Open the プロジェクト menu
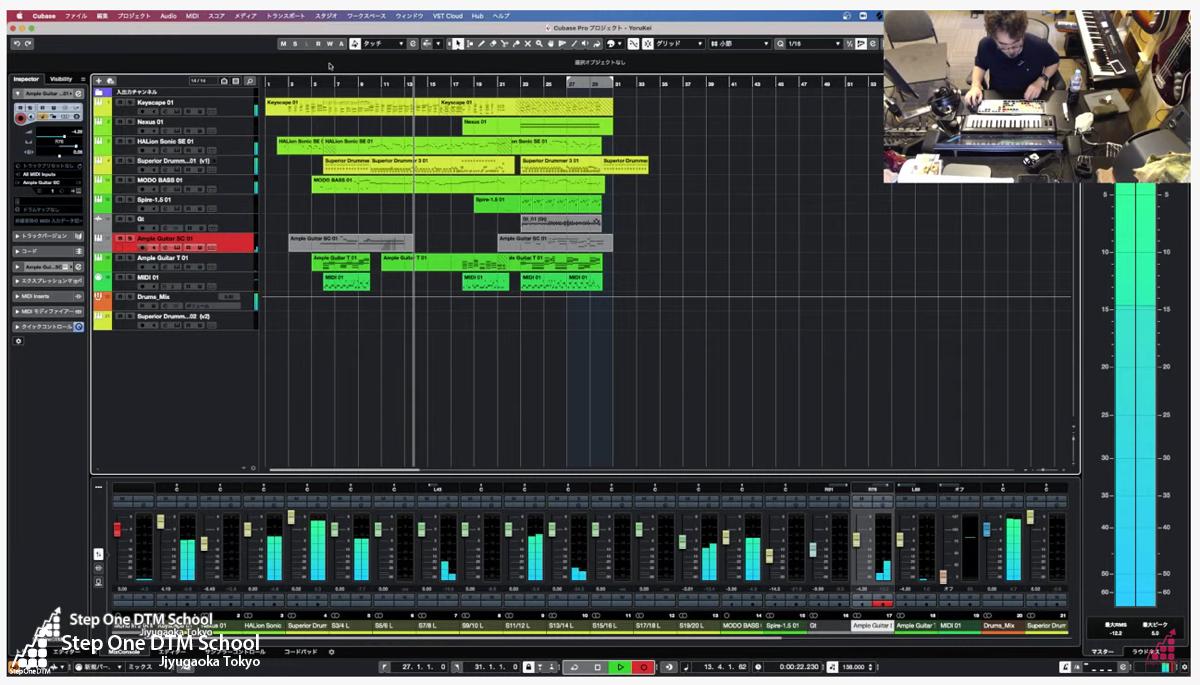The width and height of the screenshot is (1200, 685). point(134,16)
